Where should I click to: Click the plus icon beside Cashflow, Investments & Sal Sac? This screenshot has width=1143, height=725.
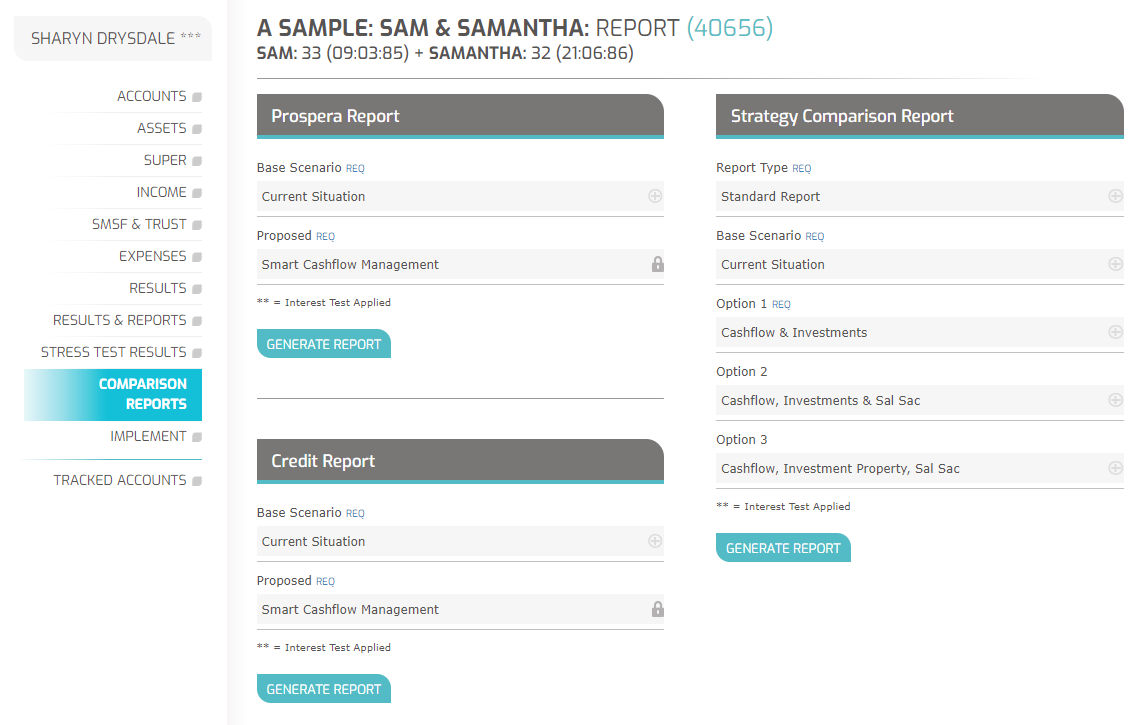[x=1115, y=400]
